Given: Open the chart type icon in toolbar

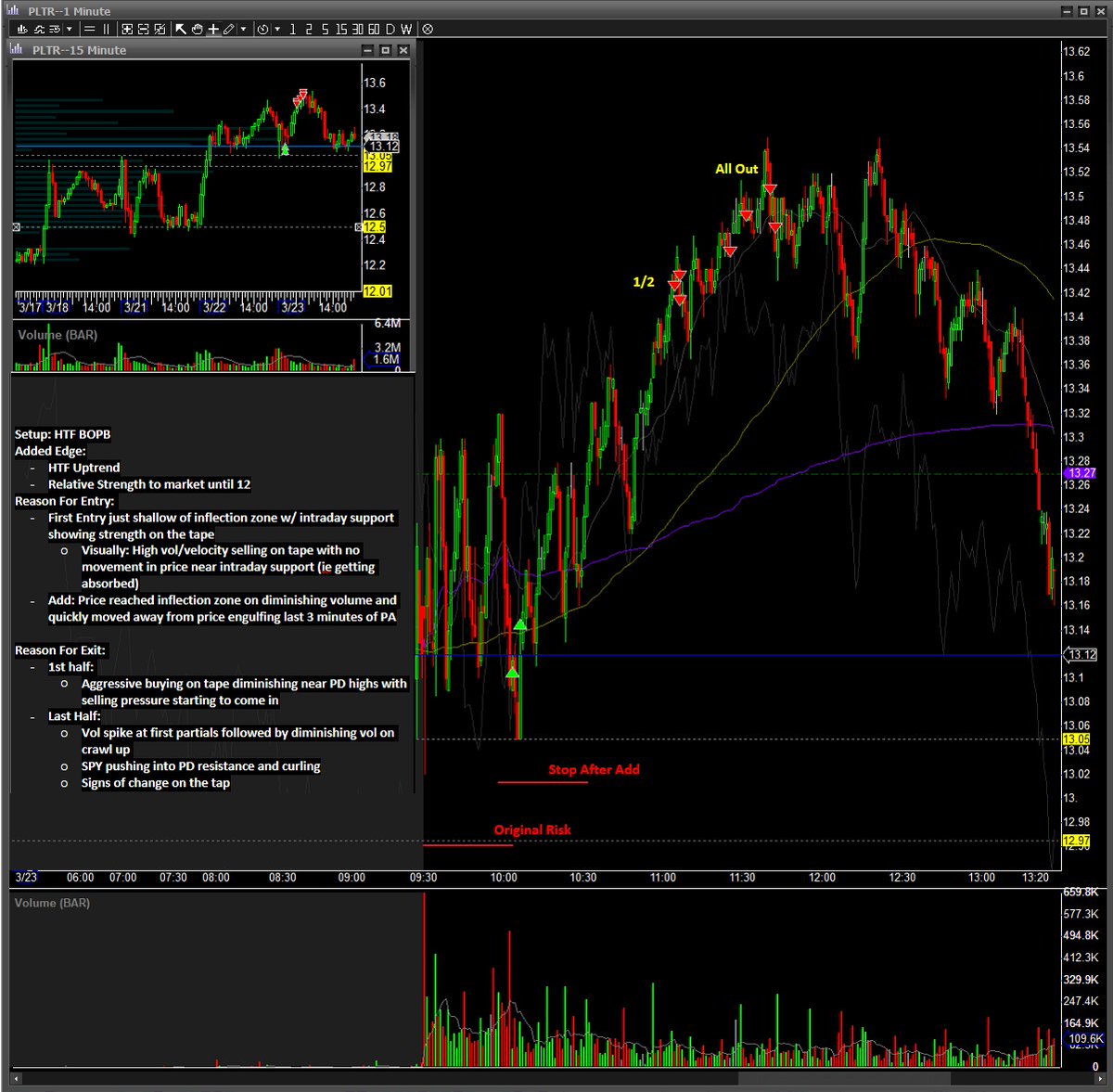Looking at the screenshot, I should click(22, 29).
